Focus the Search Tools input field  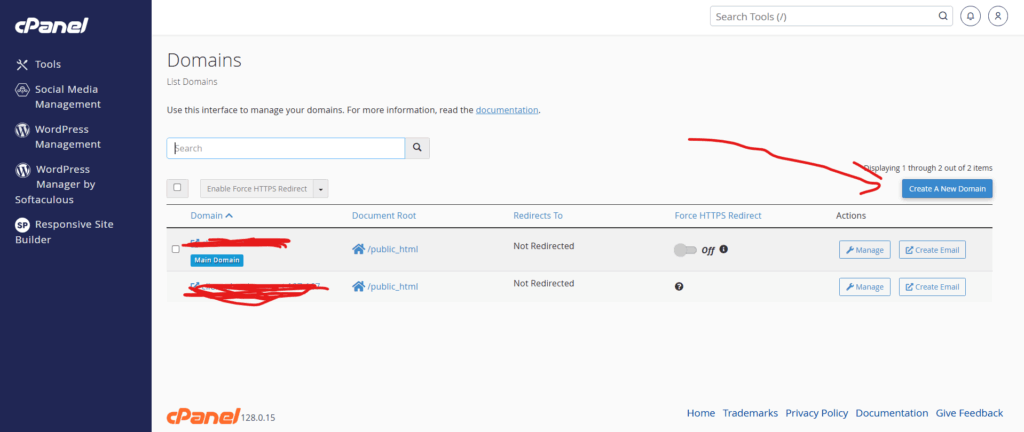point(820,17)
